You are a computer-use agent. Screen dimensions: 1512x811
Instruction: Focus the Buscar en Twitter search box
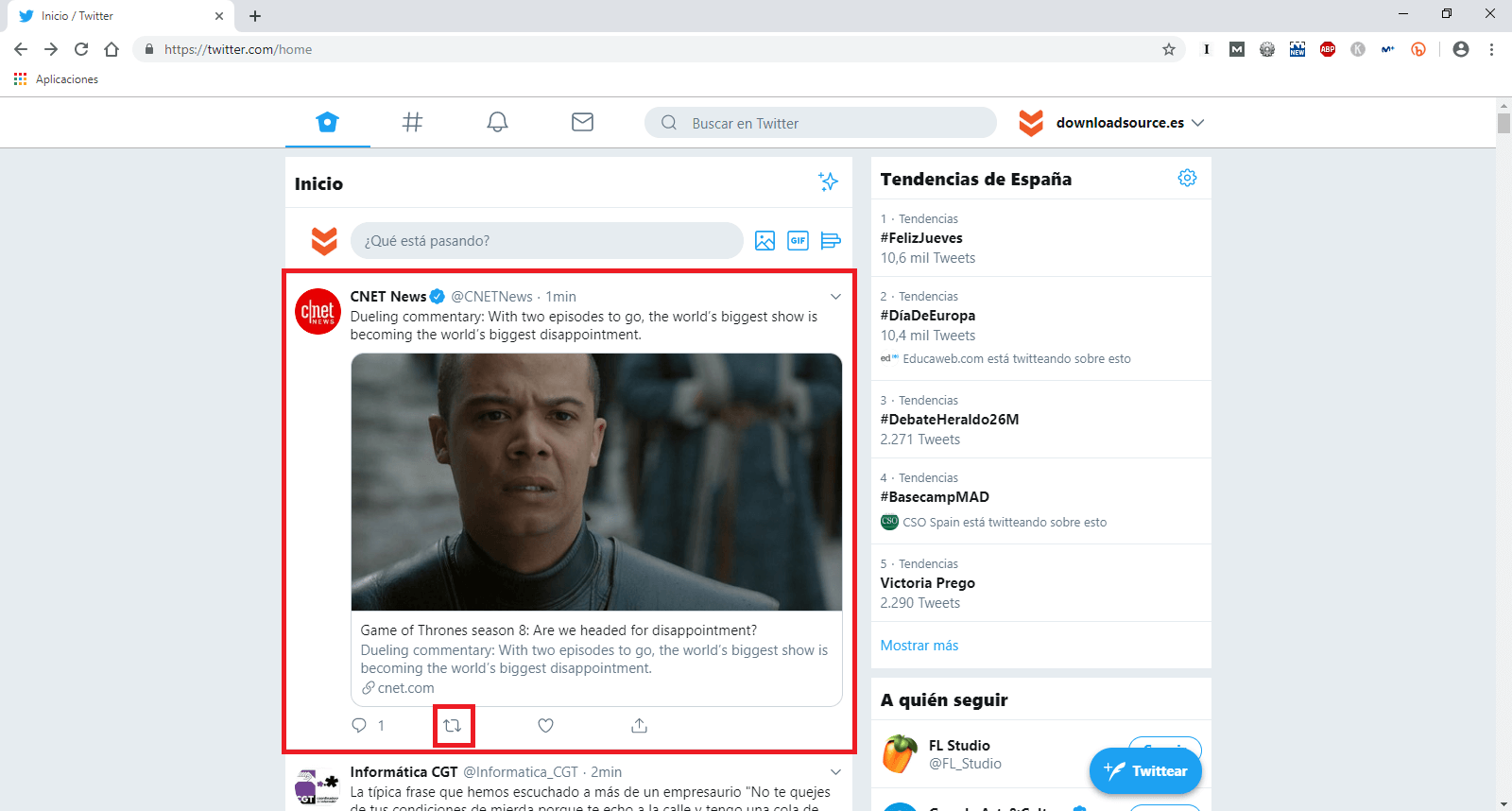[820, 123]
